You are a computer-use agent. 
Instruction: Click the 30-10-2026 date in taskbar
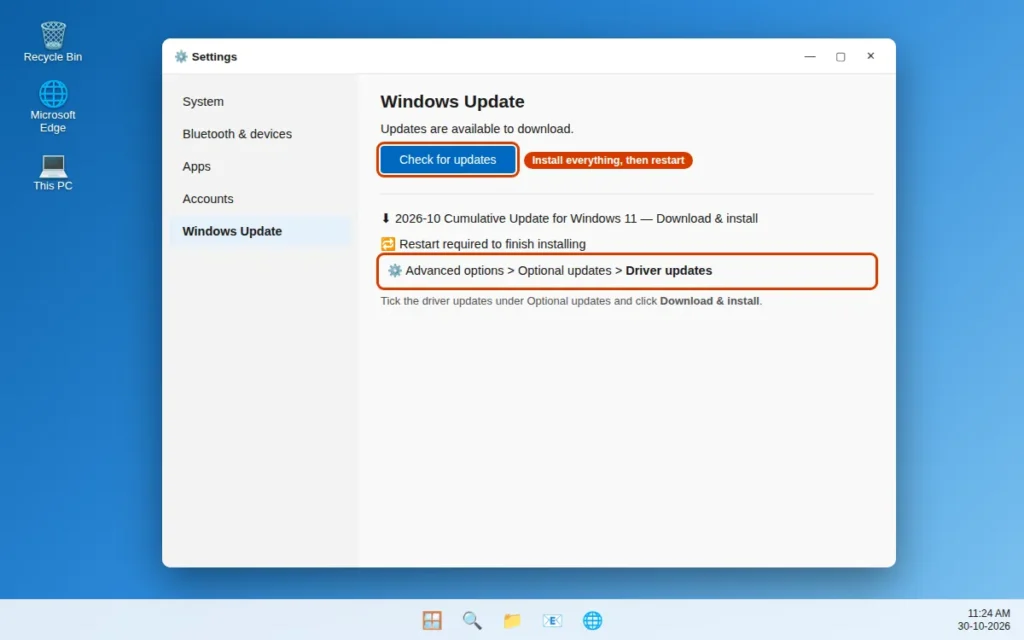pos(984,626)
